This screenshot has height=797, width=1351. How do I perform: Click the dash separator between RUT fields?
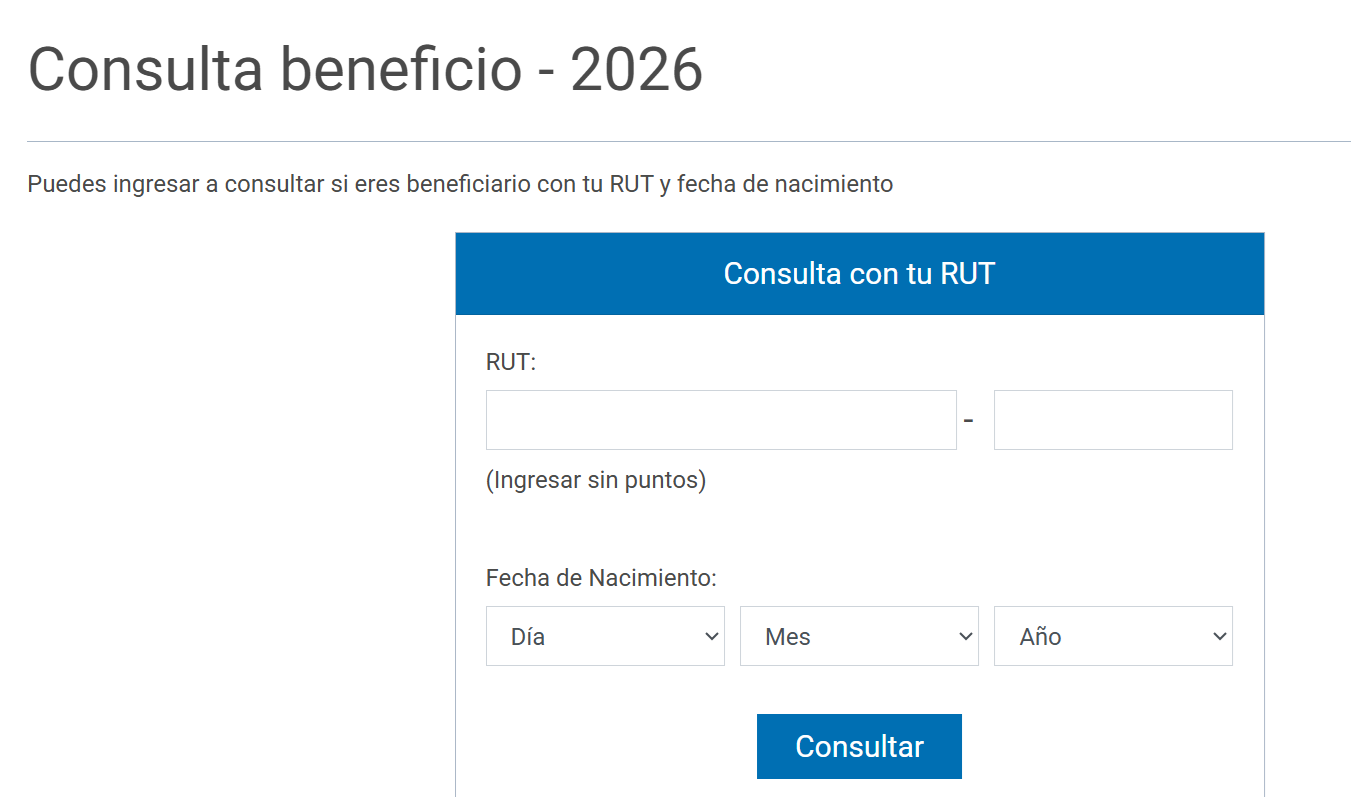coord(968,420)
